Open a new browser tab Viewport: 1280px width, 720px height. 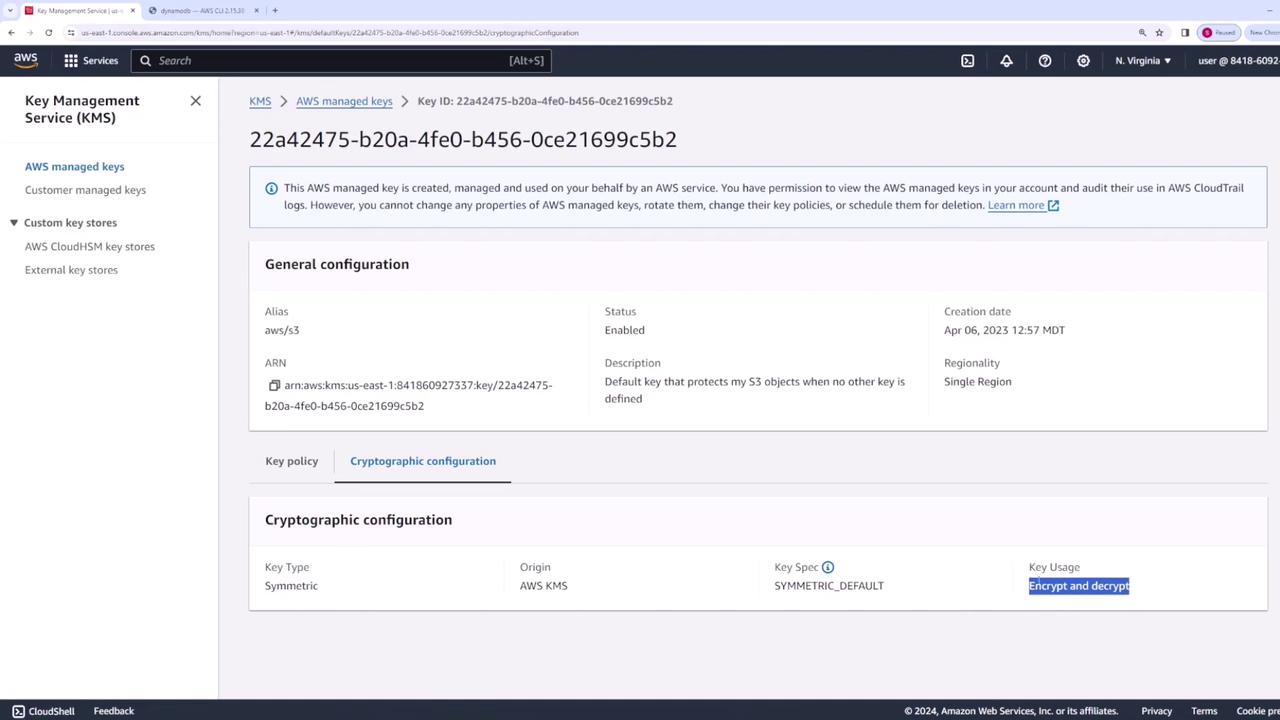click(275, 11)
